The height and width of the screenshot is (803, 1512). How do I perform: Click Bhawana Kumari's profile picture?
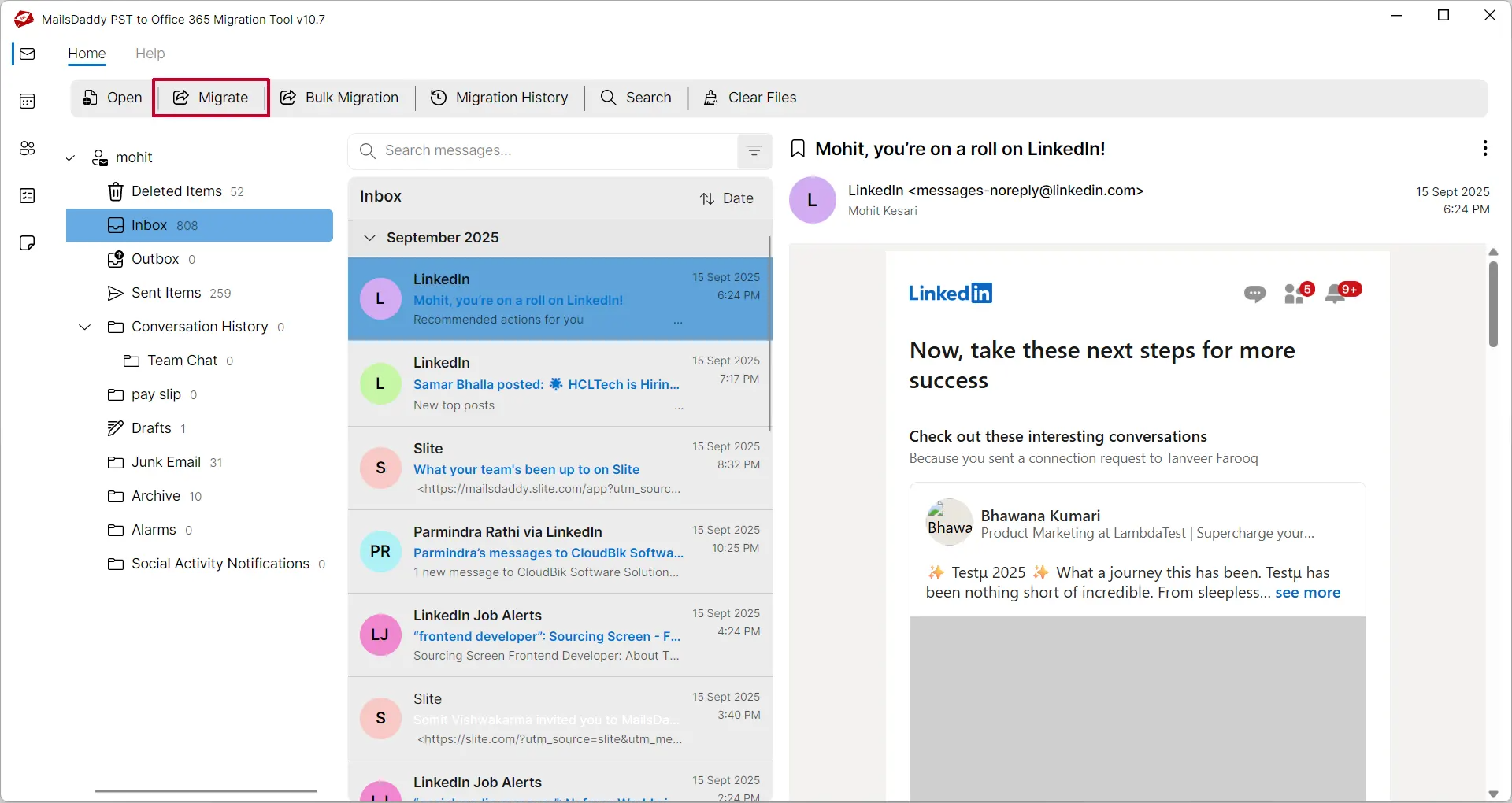(x=949, y=522)
